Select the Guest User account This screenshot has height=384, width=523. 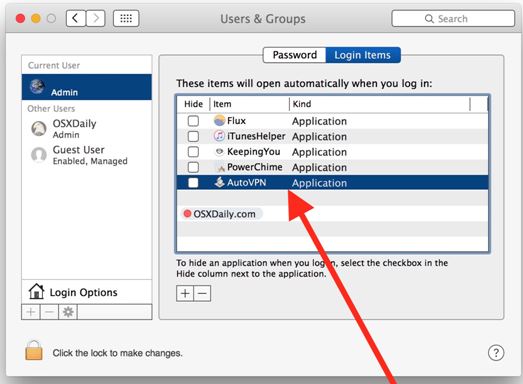(x=87, y=155)
